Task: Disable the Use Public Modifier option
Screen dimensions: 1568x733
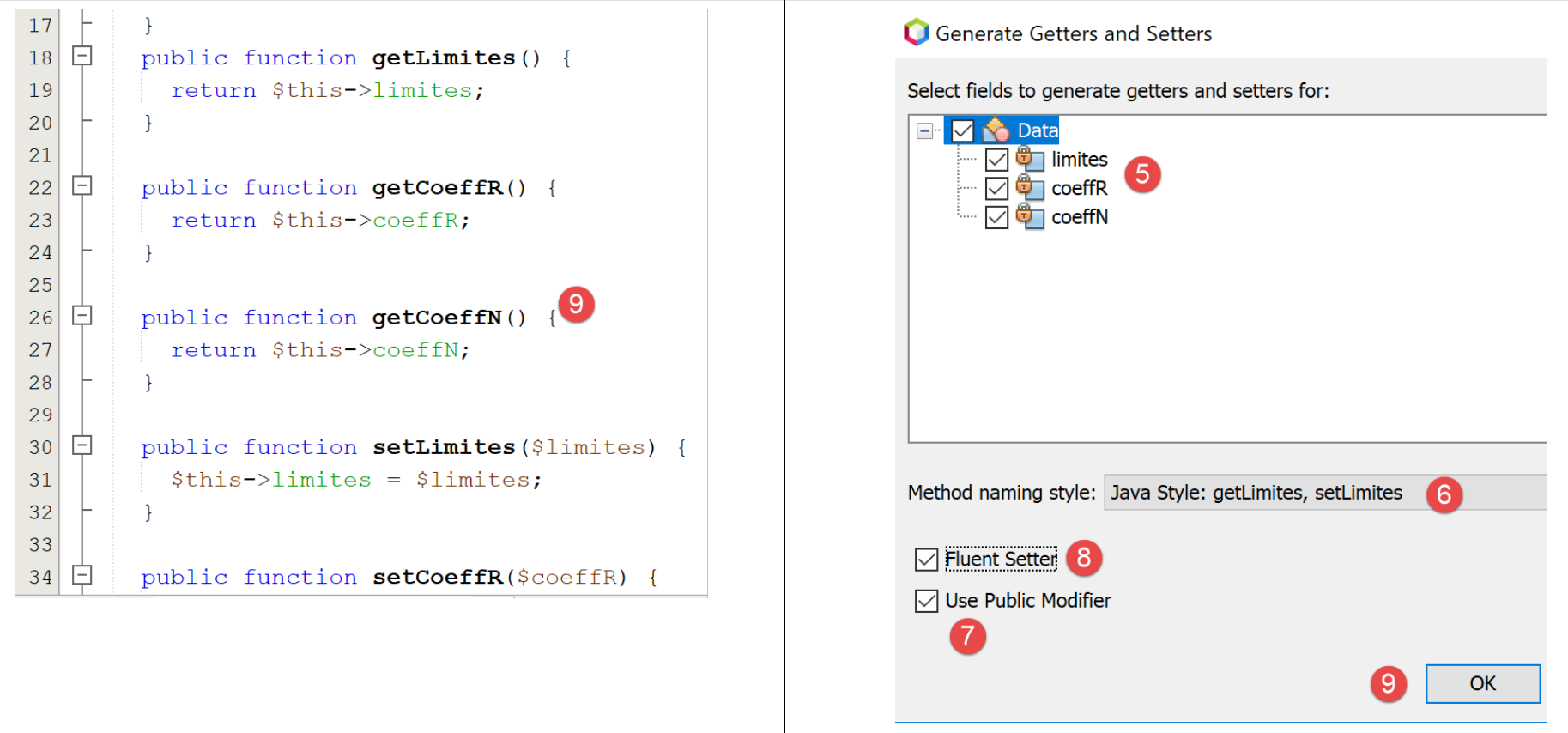Action: pos(926,601)
